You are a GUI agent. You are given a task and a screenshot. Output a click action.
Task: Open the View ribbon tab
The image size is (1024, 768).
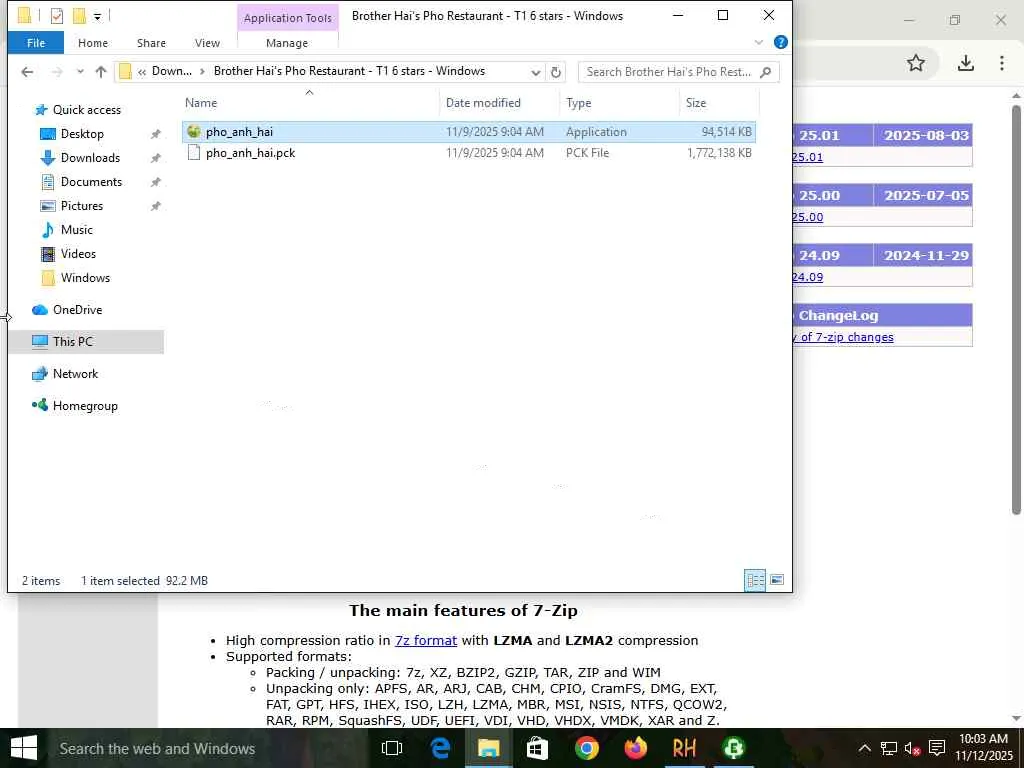[207, 43]
